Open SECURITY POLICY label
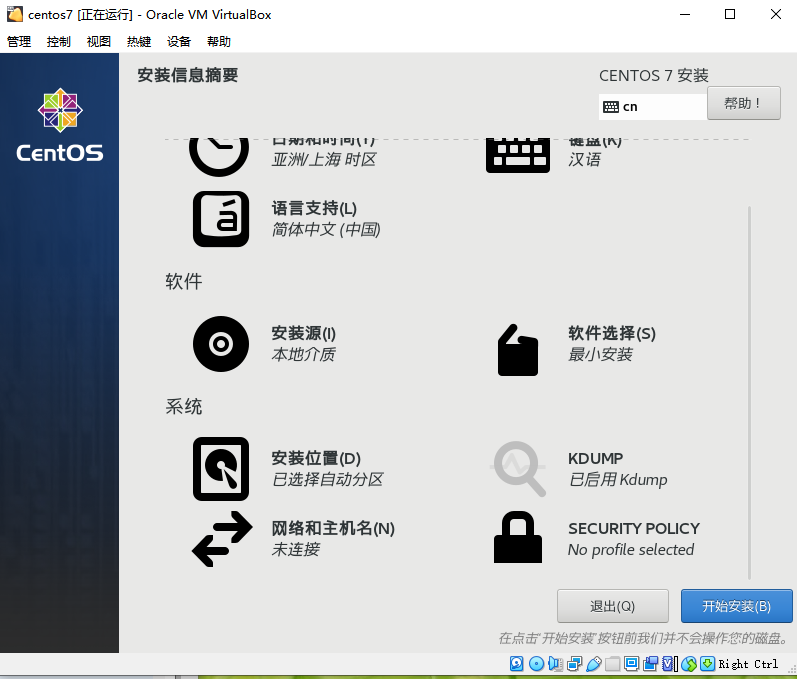The height and width of the screenshot is (679, 797). click(634, 529)
